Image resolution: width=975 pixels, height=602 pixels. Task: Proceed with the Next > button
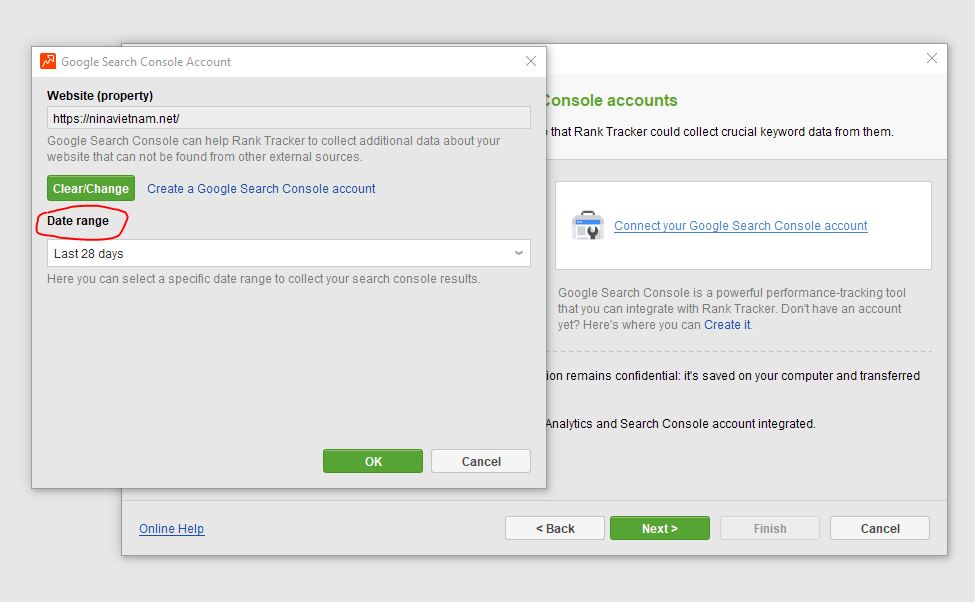(x=660, y=528)
